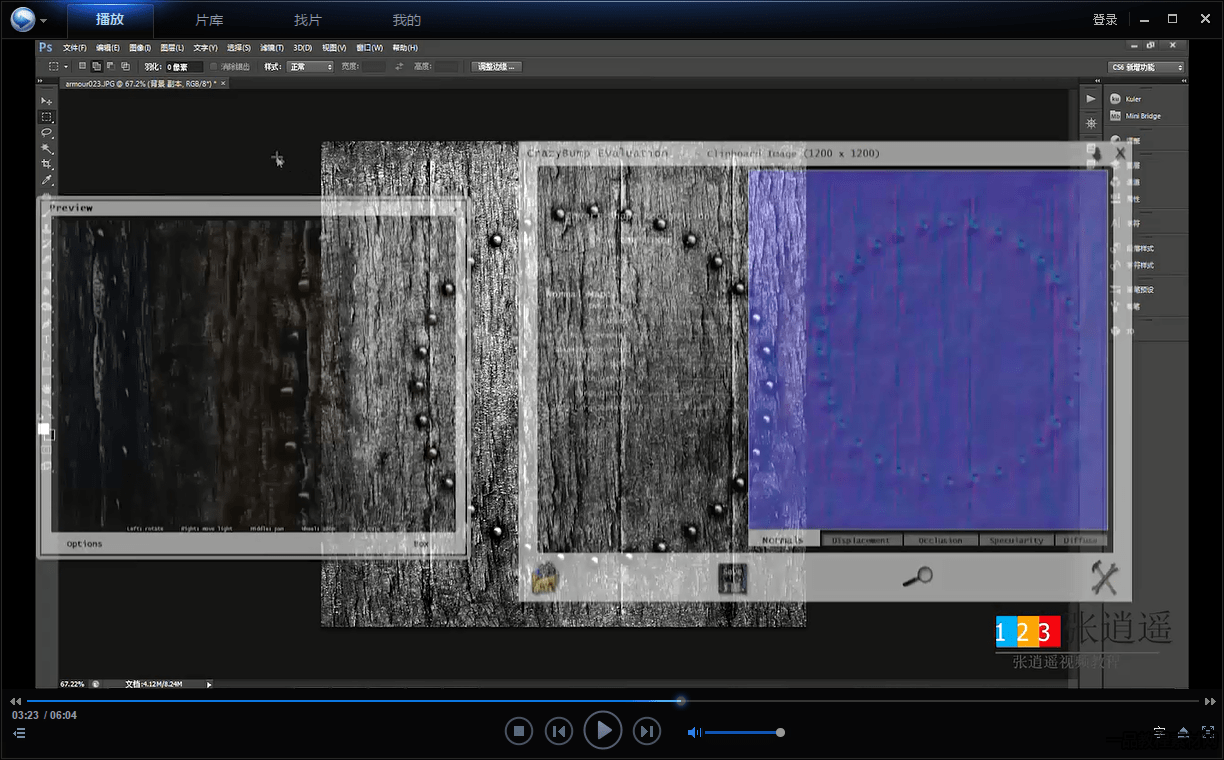Click the player eject/open file icon
The image size is (1224, 760).
click(1183, 732)
